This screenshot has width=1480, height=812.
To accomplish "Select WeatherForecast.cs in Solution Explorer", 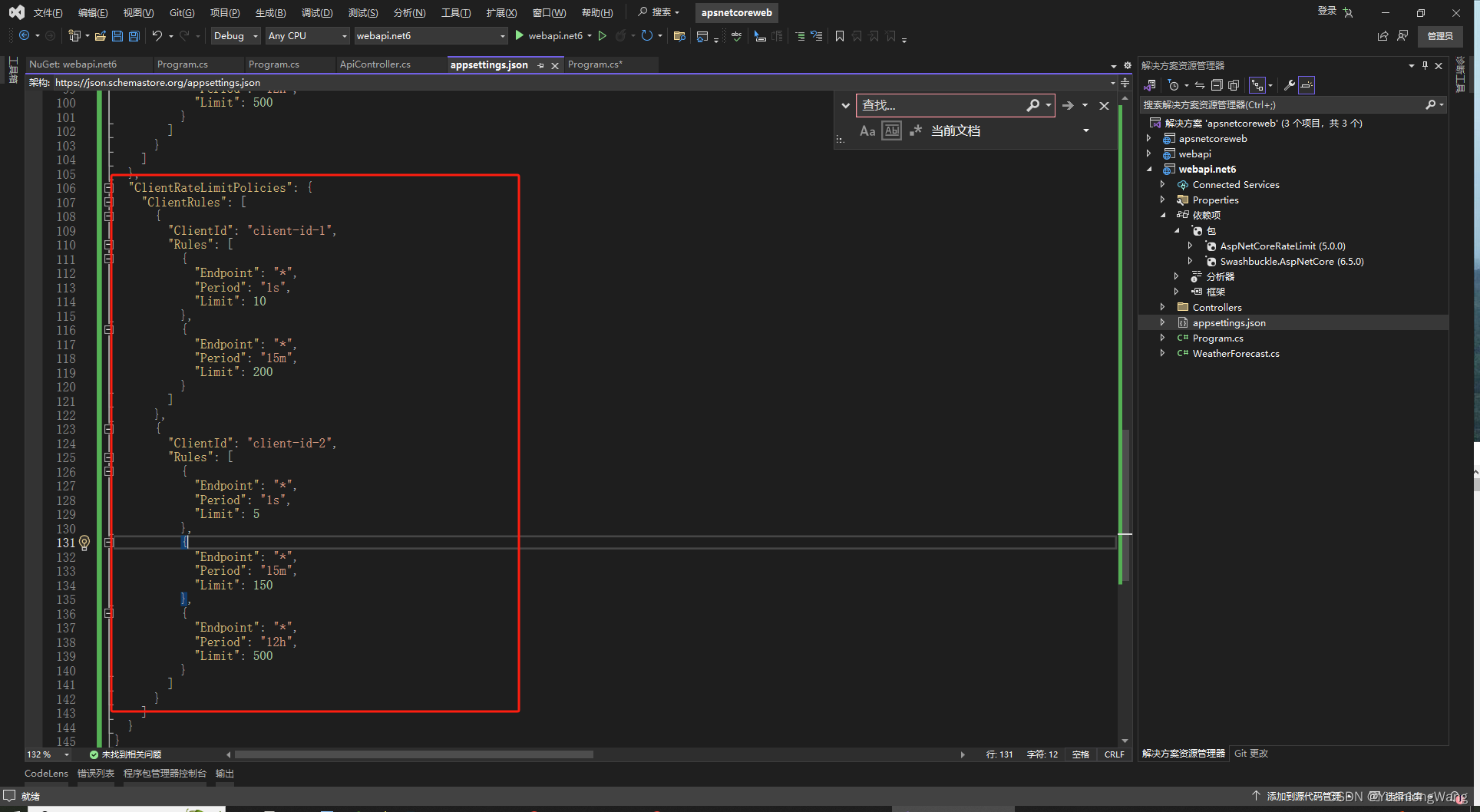I will (1235, 354).
